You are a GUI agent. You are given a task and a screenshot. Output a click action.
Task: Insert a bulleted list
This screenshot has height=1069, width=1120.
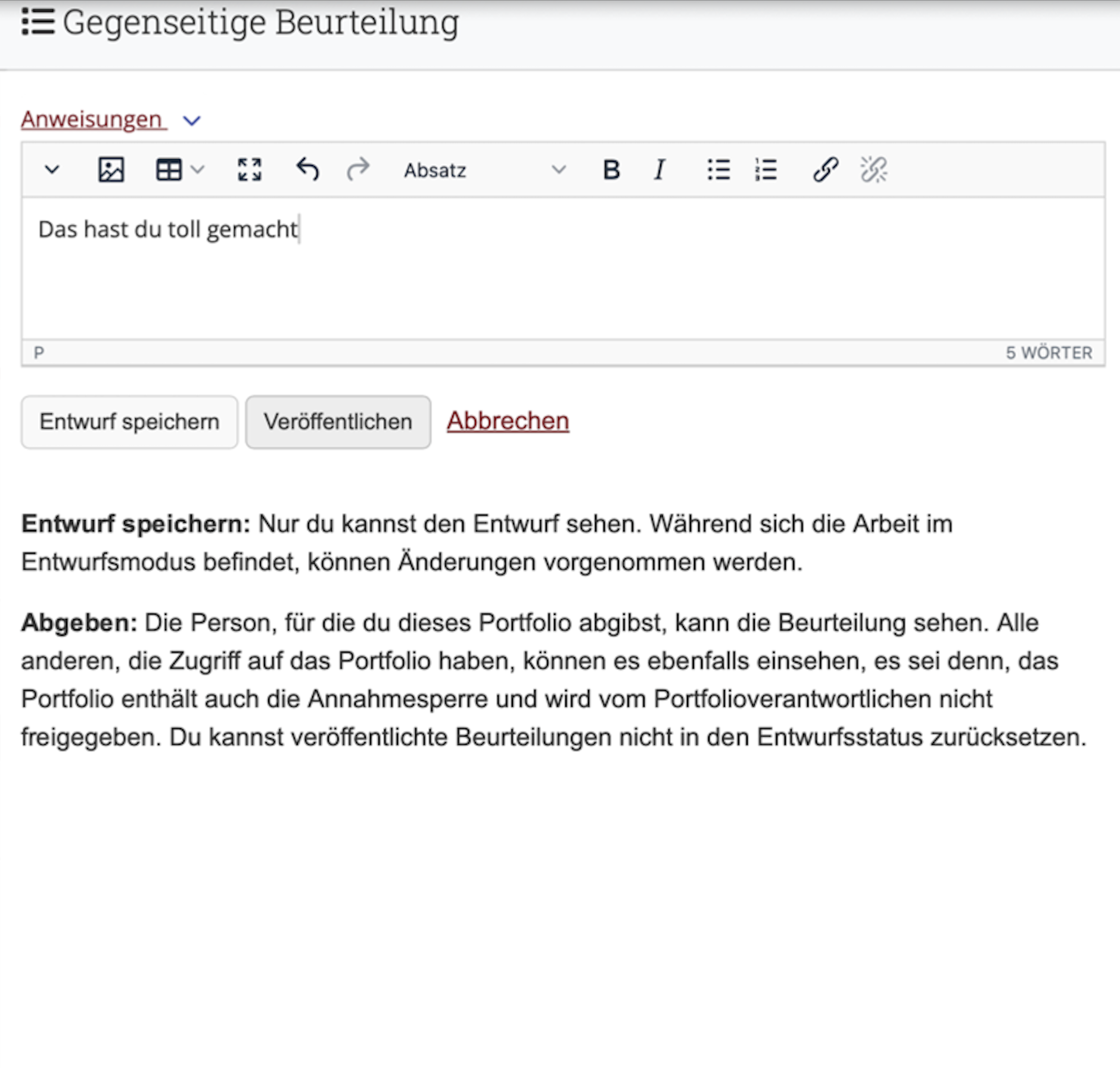tap(718, 170)
